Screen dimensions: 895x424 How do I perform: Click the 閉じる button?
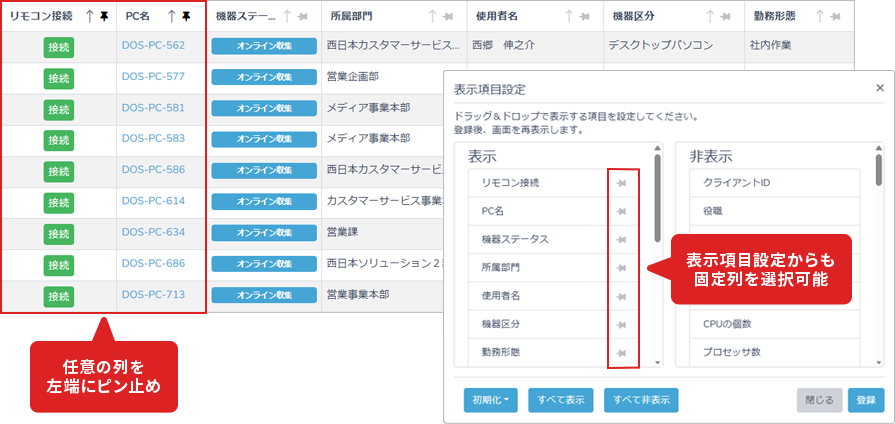[819, 401]
